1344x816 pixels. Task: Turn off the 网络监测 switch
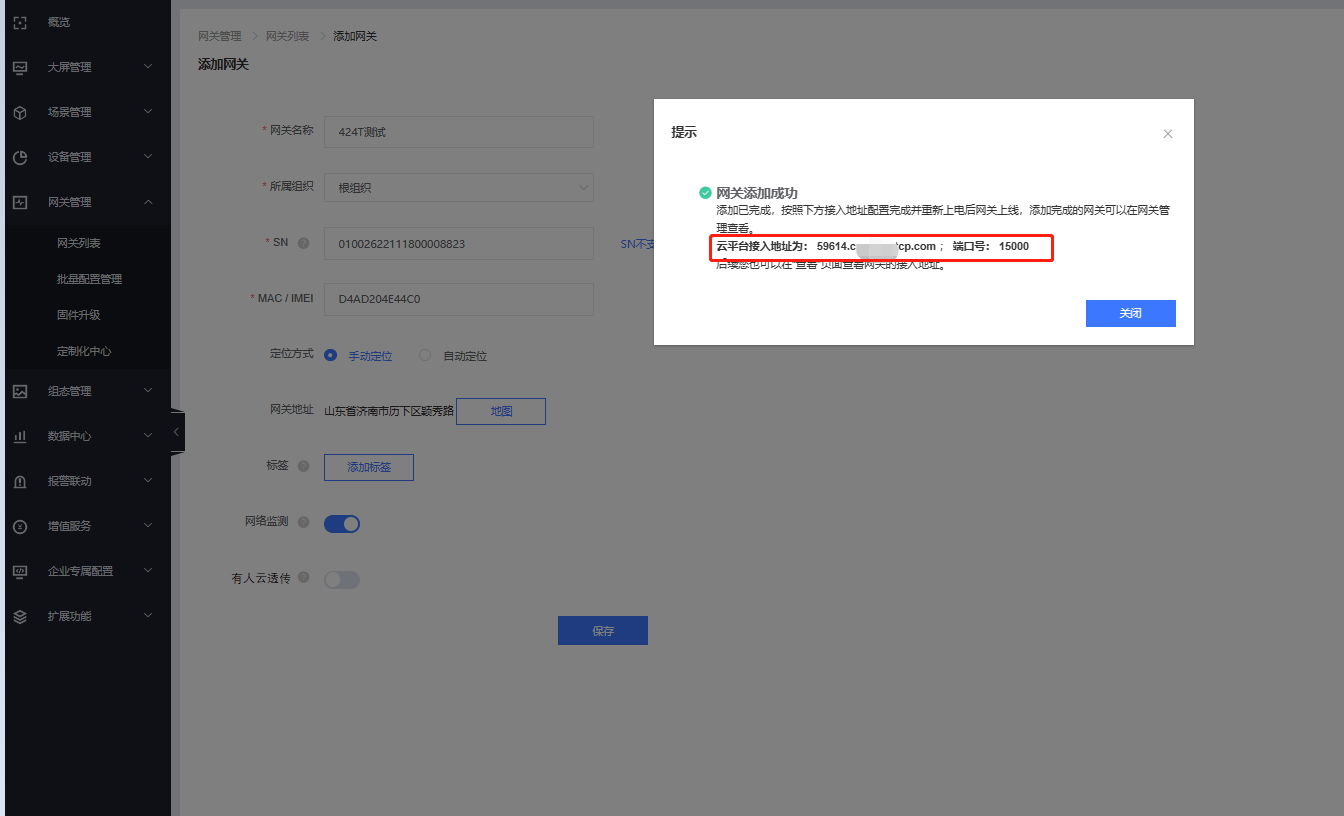[342, 524]
